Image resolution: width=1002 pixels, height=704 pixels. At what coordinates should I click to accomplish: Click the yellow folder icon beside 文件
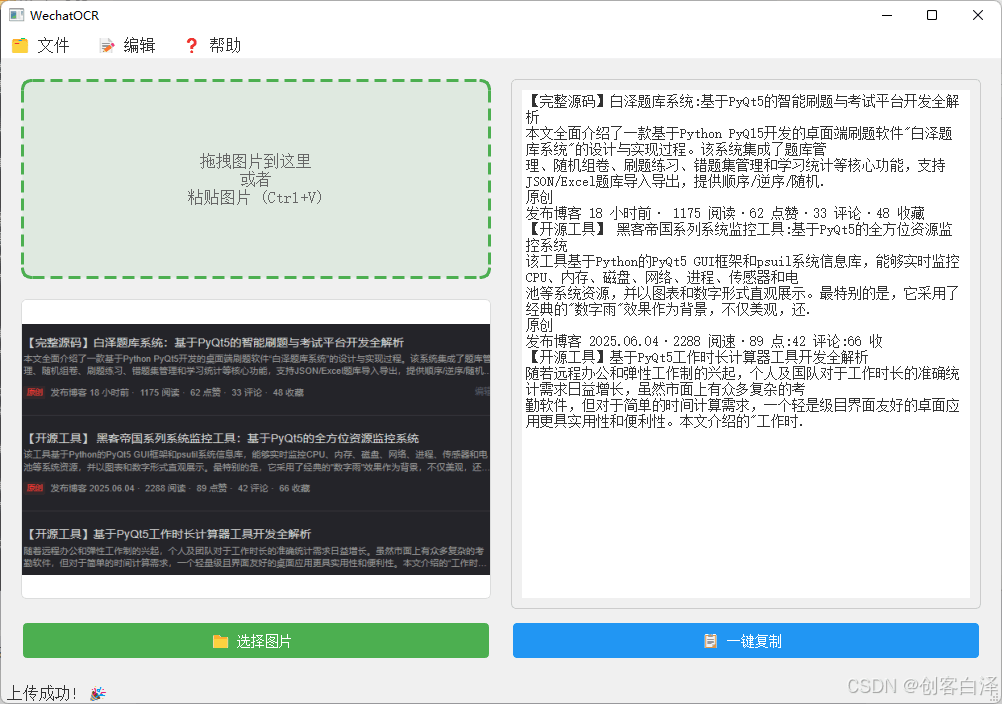pos(20,45)
